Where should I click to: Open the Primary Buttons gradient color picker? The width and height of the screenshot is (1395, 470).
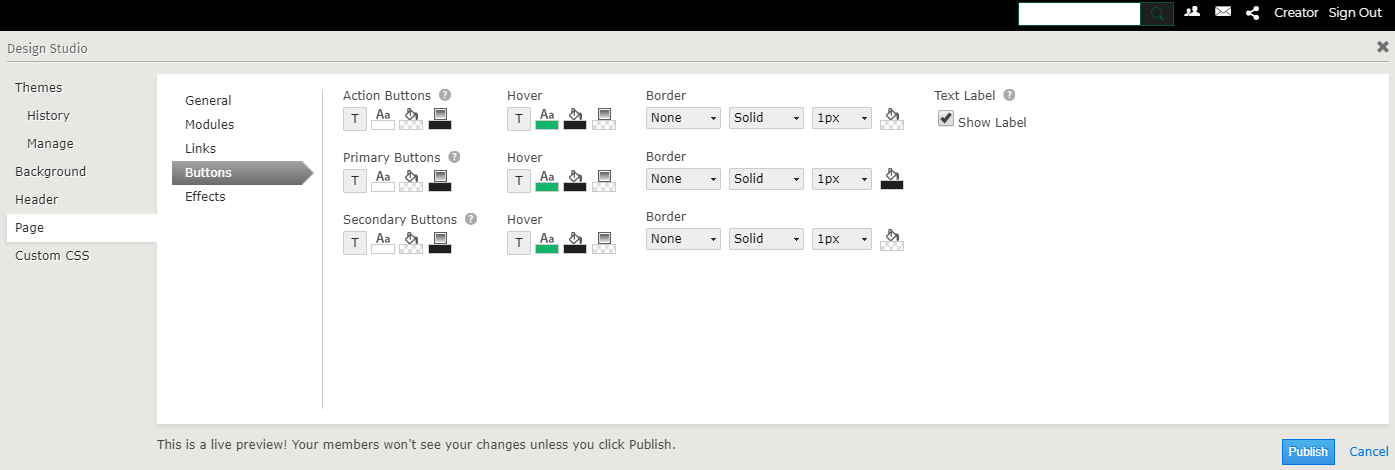click(x=439, y=180)
